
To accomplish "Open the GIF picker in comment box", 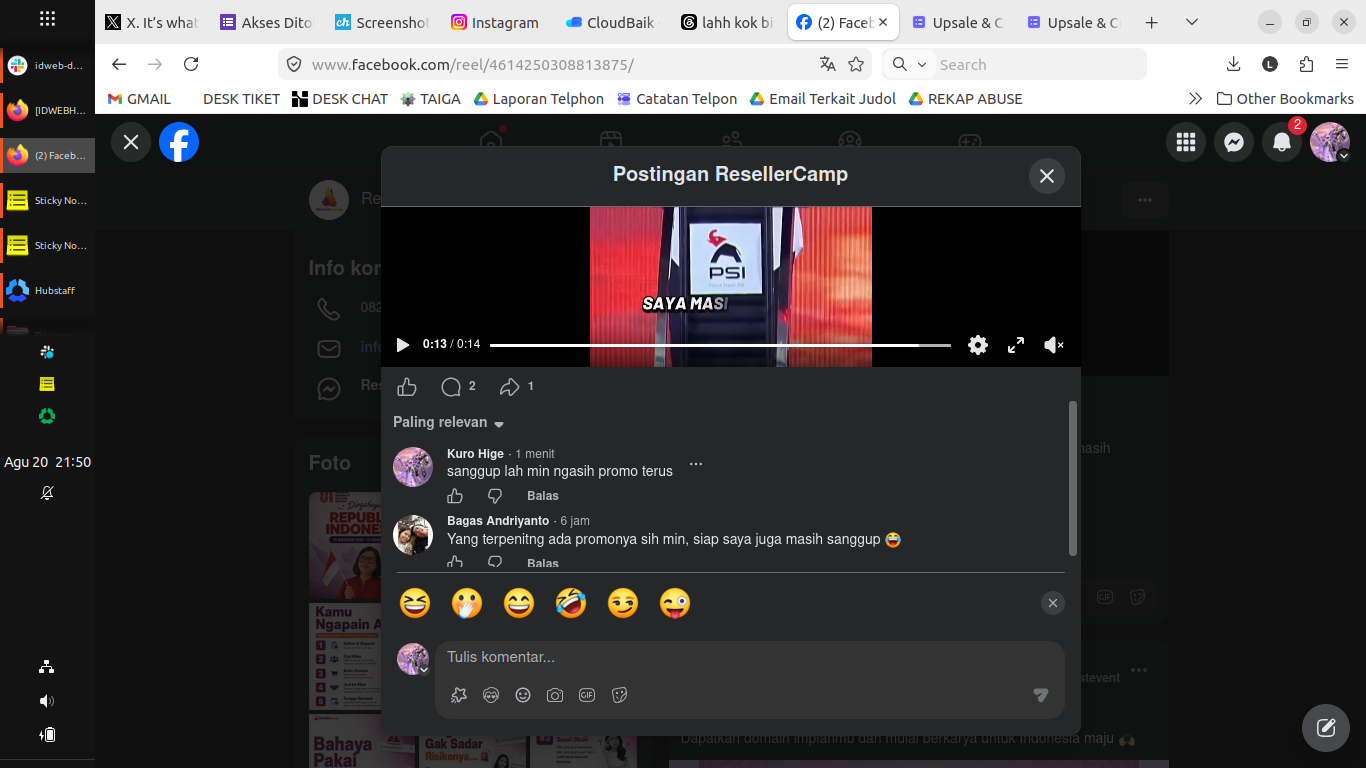I will (587, 695).
